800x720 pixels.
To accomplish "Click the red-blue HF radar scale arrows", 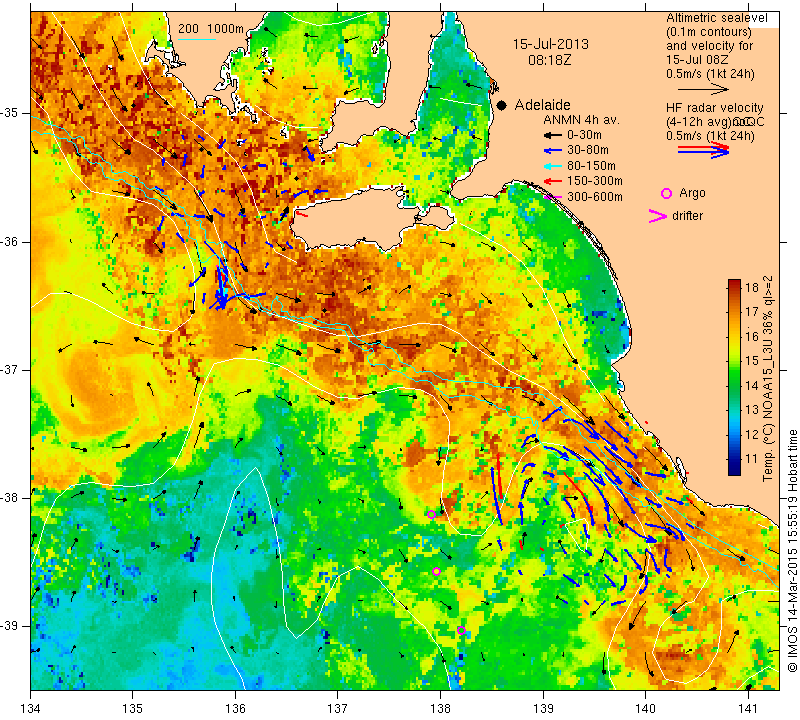I will [x=703, y=149].
